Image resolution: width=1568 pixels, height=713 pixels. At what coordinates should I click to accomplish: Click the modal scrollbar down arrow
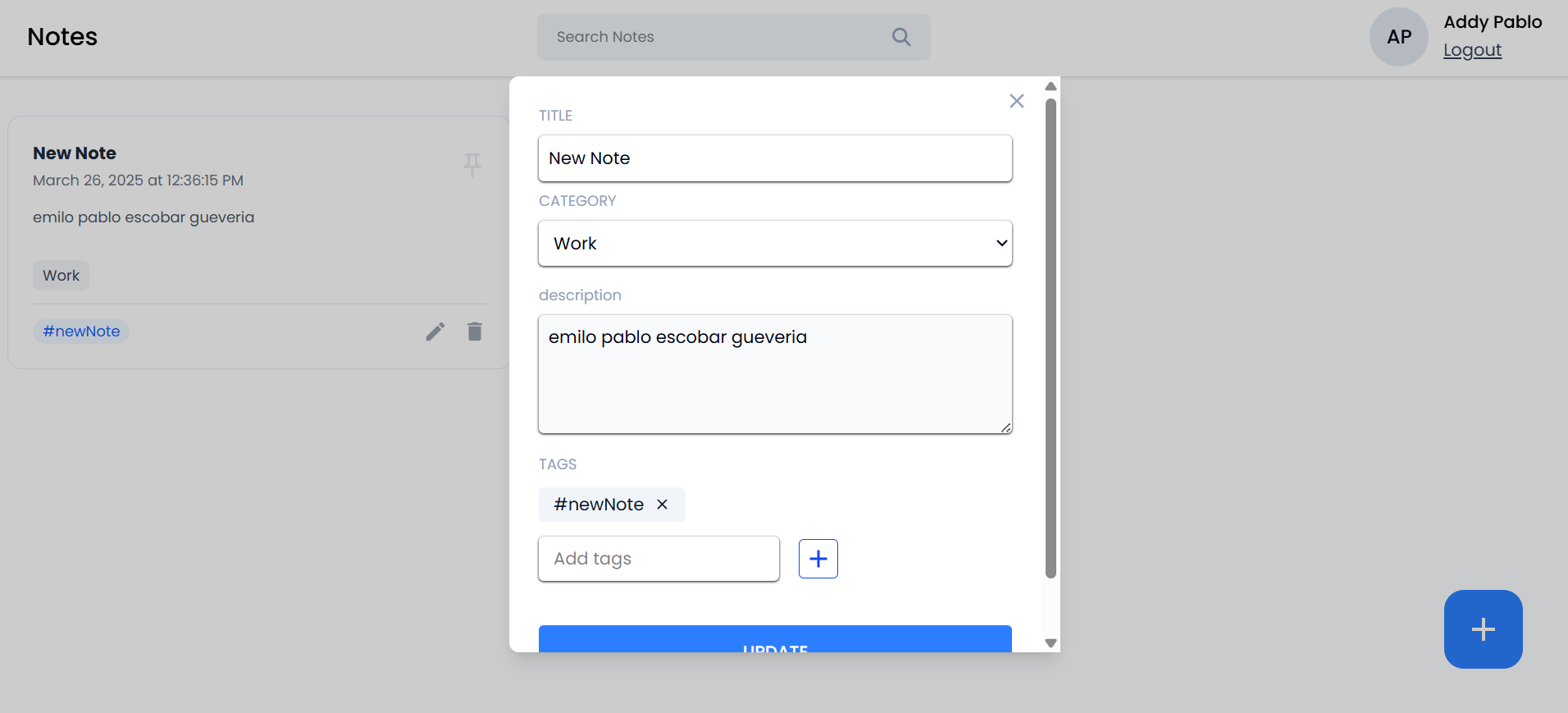pos(1051,643)
